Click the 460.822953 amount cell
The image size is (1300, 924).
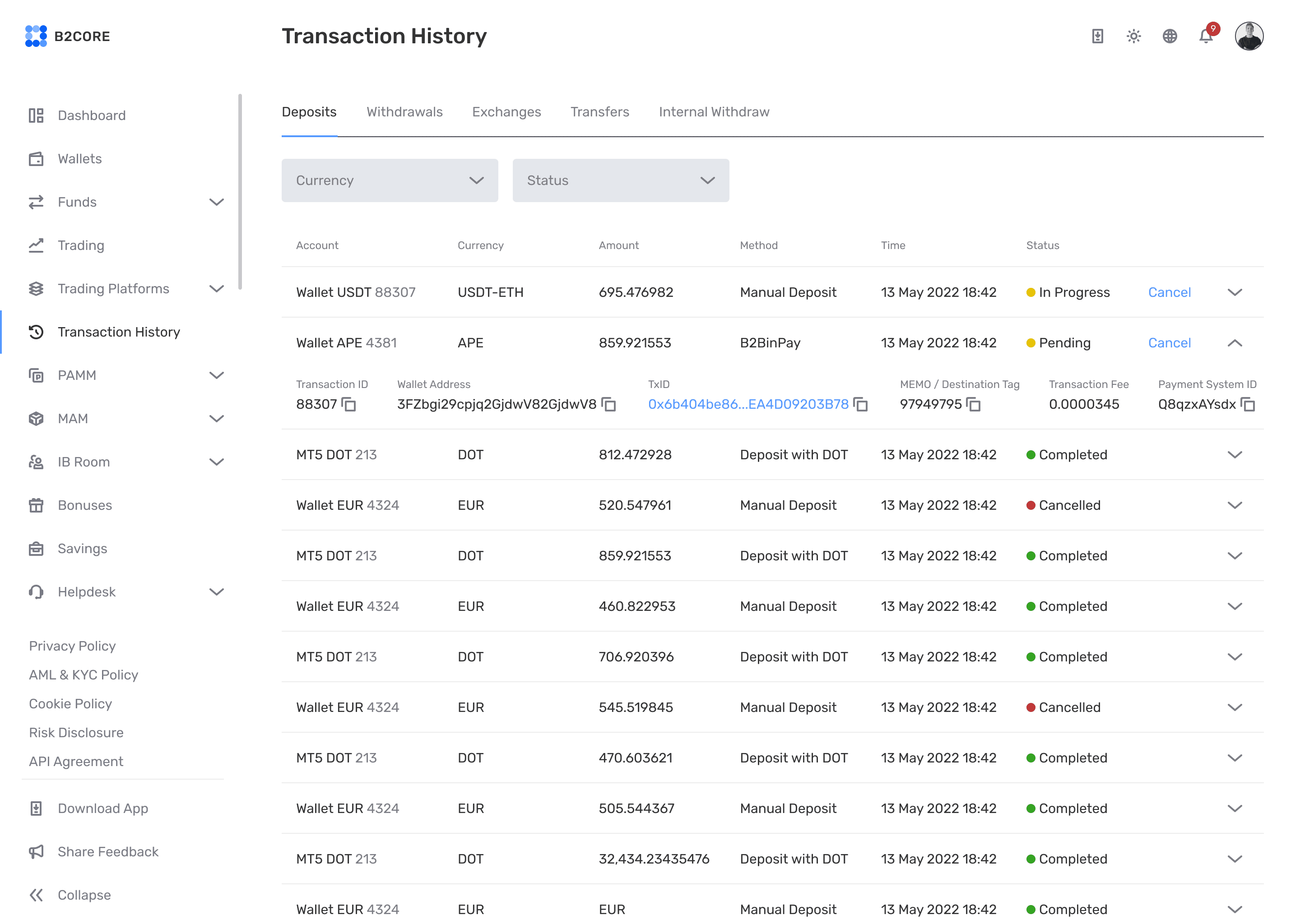(637, 606)
